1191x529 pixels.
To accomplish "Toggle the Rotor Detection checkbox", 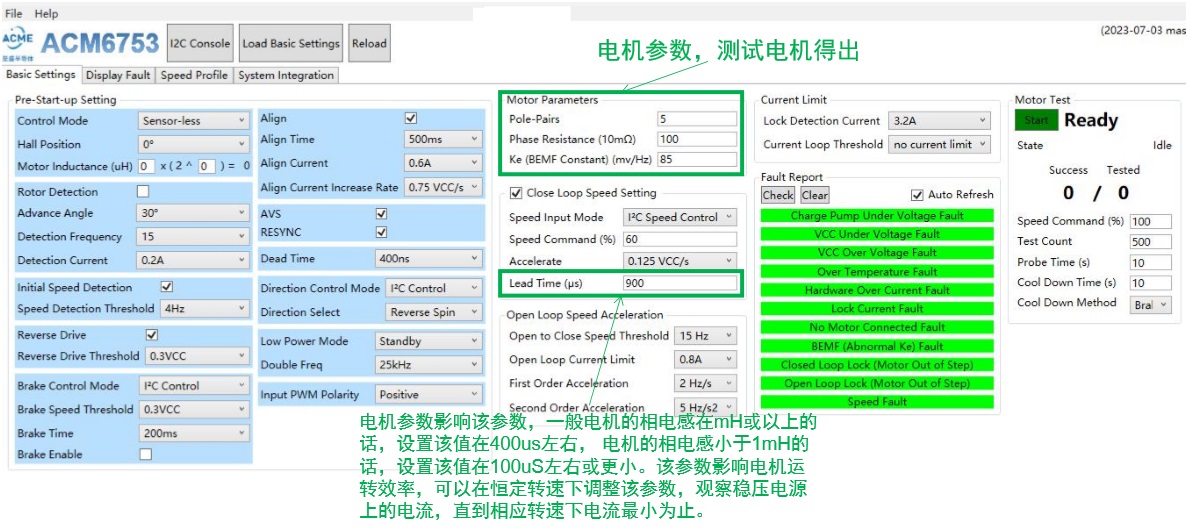I will [x=143, y=192].
